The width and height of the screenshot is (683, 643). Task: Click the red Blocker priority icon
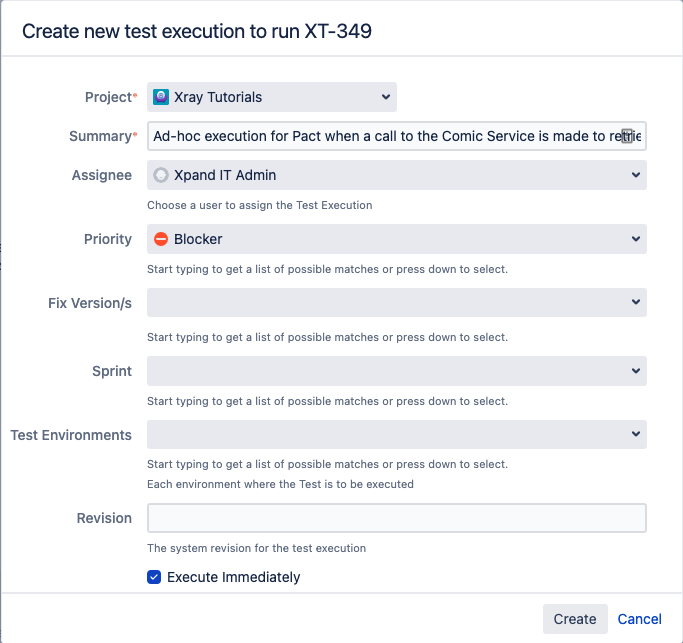point(161,239)
